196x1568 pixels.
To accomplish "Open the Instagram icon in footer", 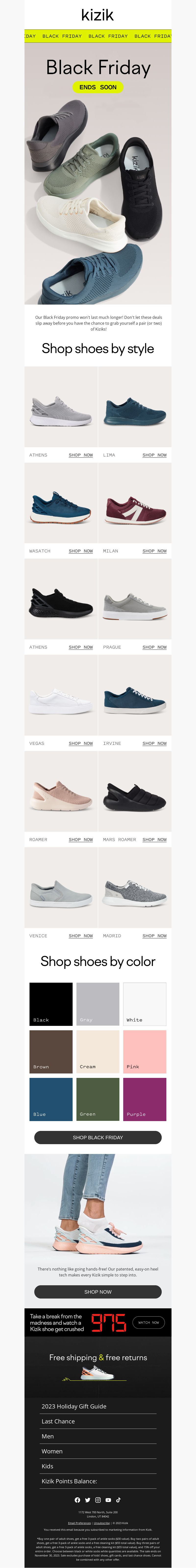I will click(x=98, y=1500).
